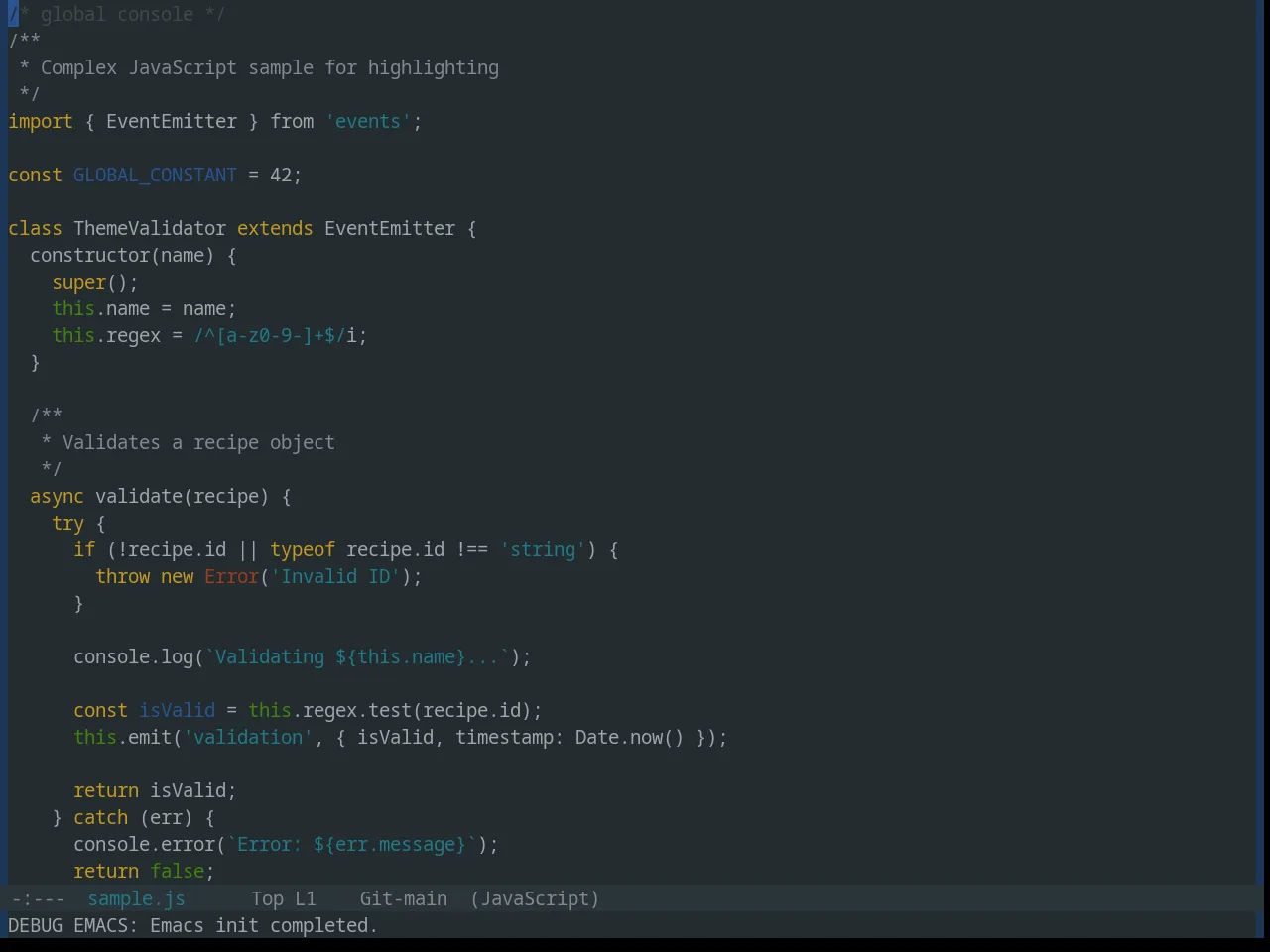Click the 'Invalid ID' string

tap(335, 576)
